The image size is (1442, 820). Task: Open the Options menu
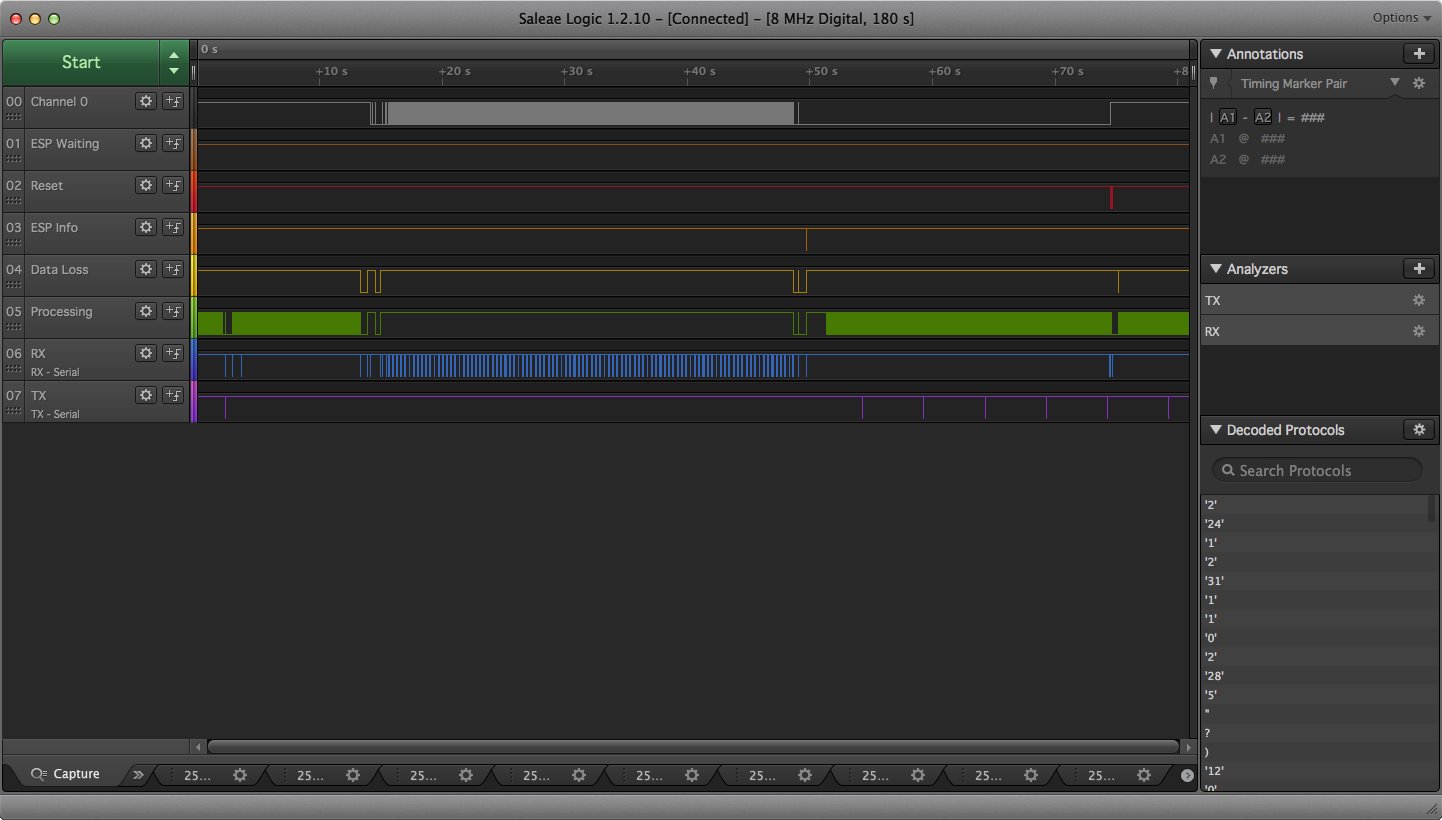point(1402,18)
